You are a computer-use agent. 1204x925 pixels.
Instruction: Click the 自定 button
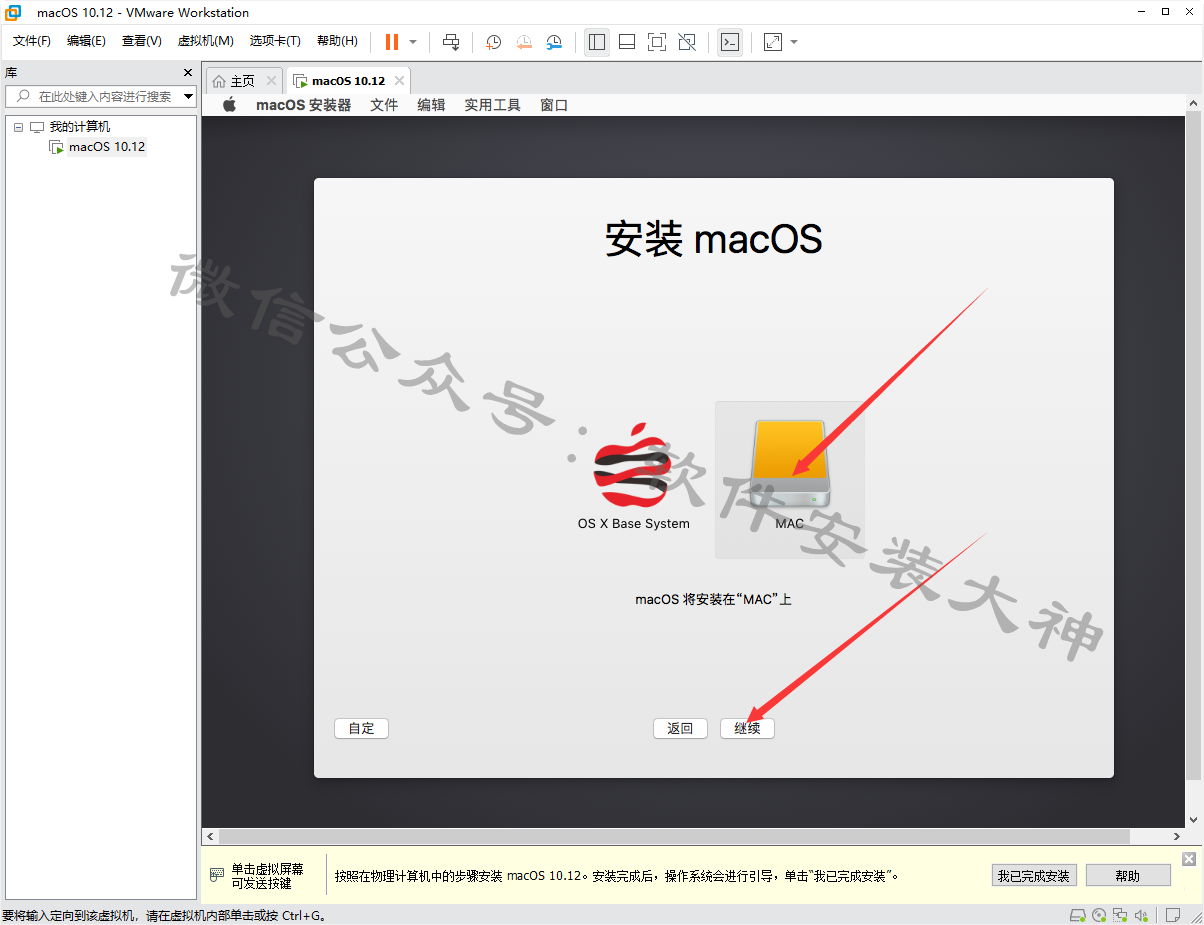pyautogui.click(x=361, y=728)
